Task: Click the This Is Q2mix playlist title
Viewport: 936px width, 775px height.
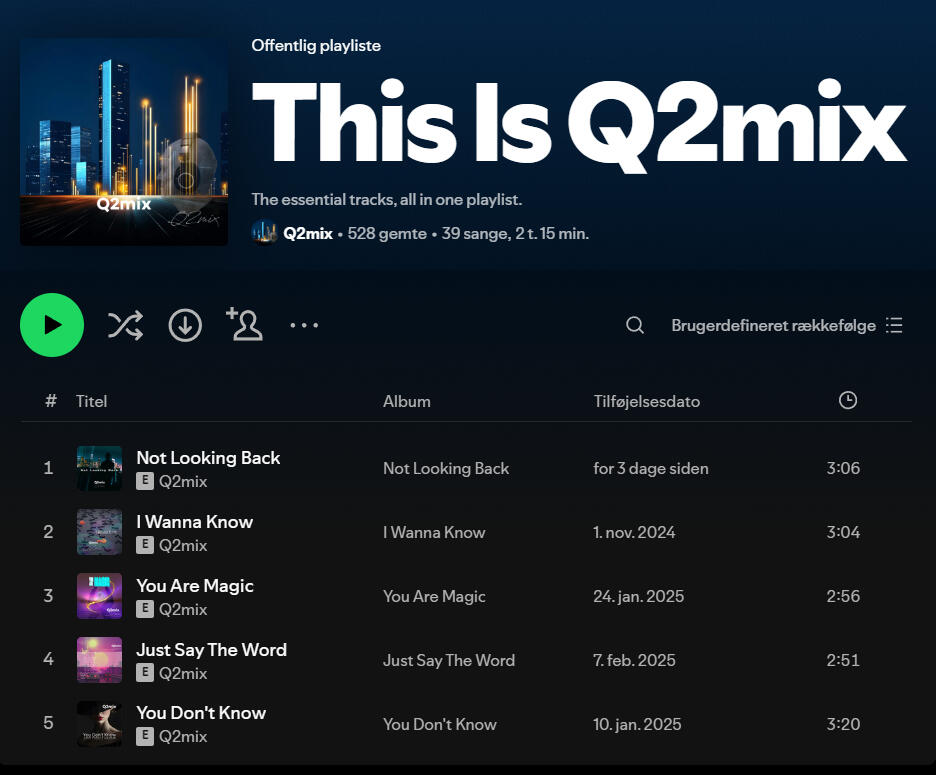Action: 578,123
